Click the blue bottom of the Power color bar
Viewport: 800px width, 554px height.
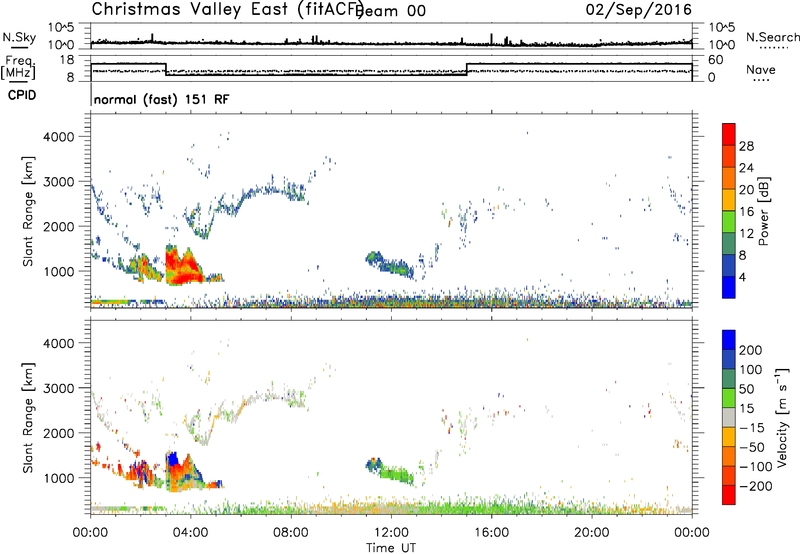tap(729, 287)
